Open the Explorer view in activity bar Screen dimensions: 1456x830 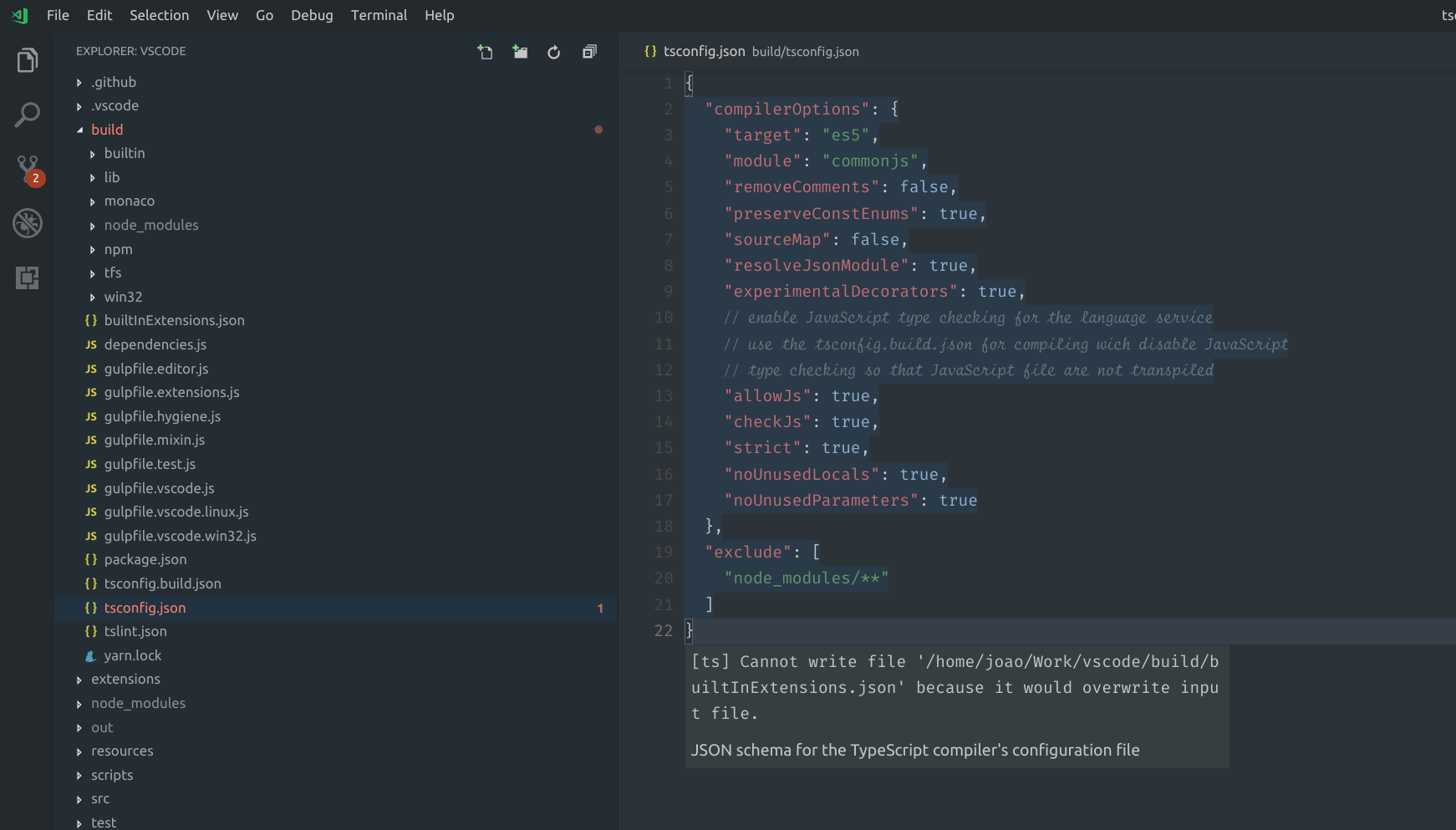coord(27,60)
